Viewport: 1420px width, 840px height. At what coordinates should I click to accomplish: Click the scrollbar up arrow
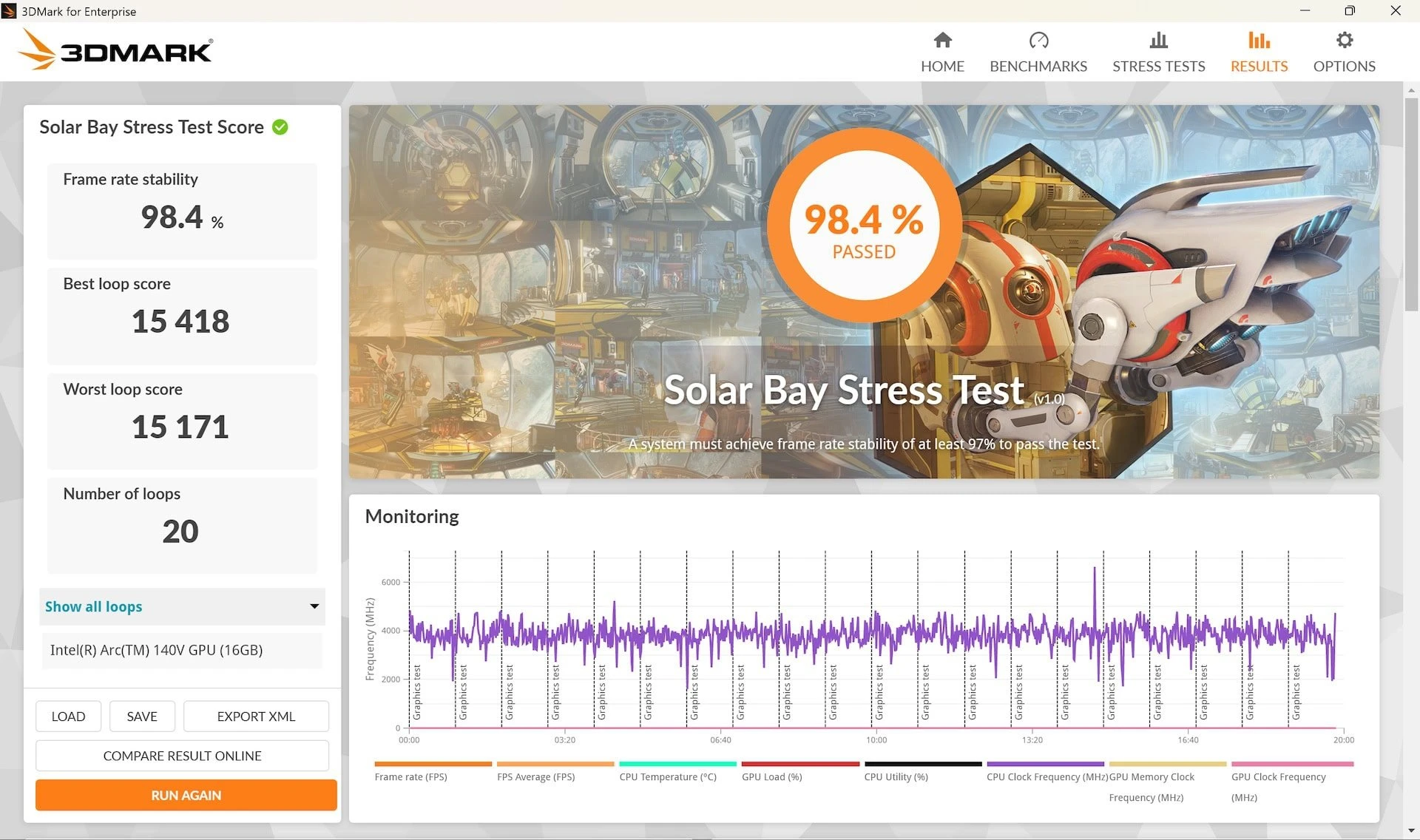[x=1411, y=89]
